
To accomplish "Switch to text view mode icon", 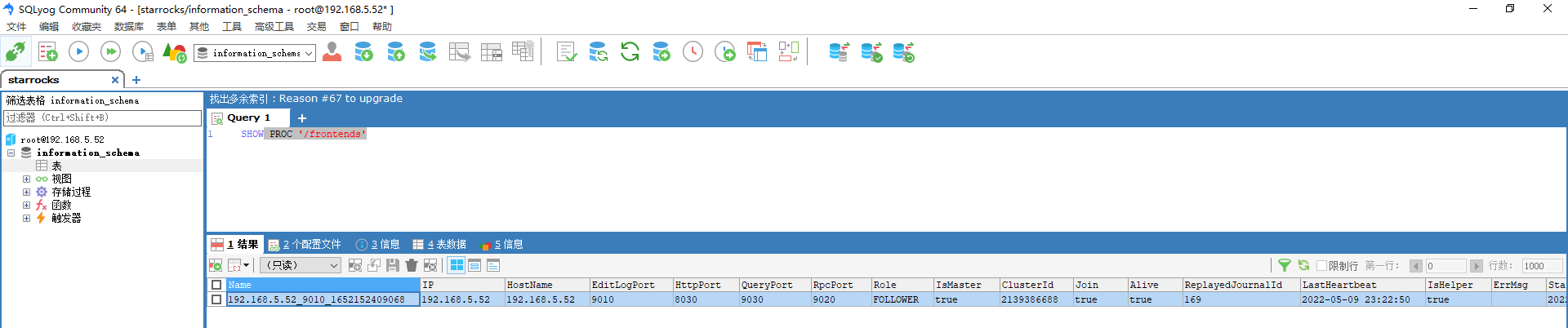I will pyautogui.click(x=493, y=265).
